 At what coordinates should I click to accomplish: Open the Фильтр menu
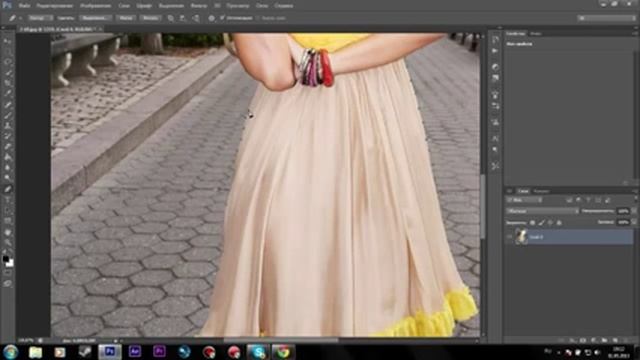tap(199, 6)
